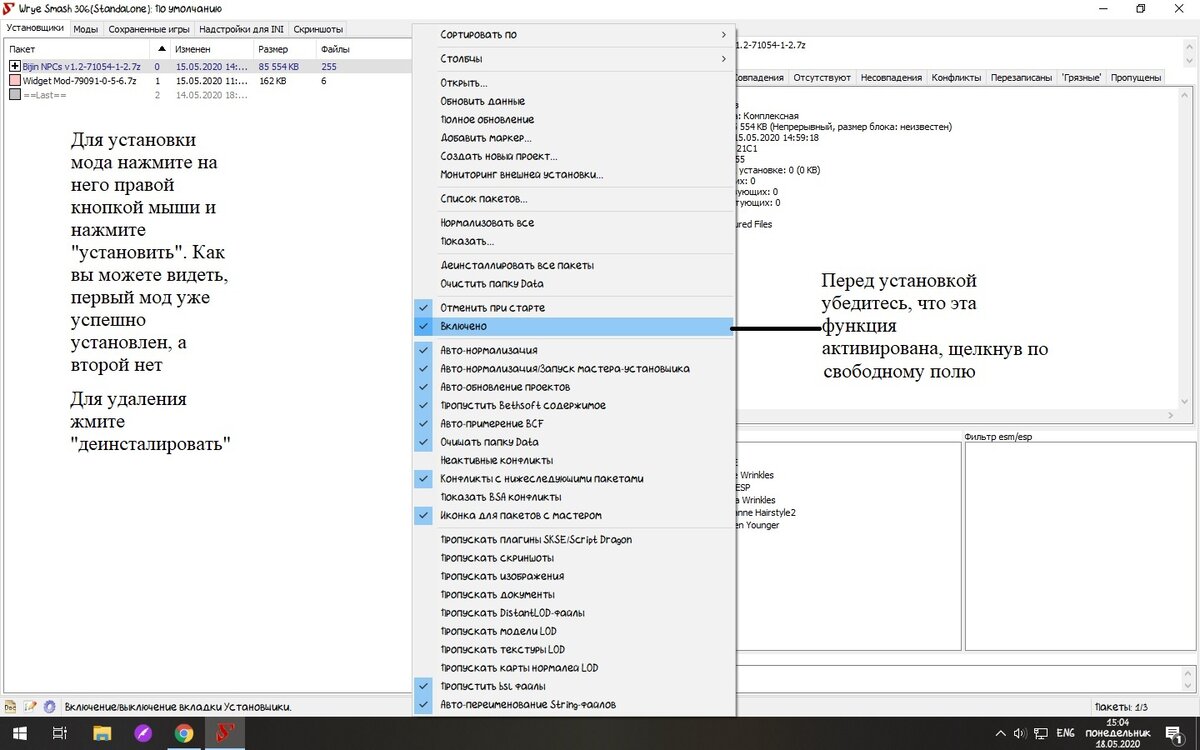Choose 'Деинсталлировать все пакеты'
1200x750 pixels.
coord(574,265)
